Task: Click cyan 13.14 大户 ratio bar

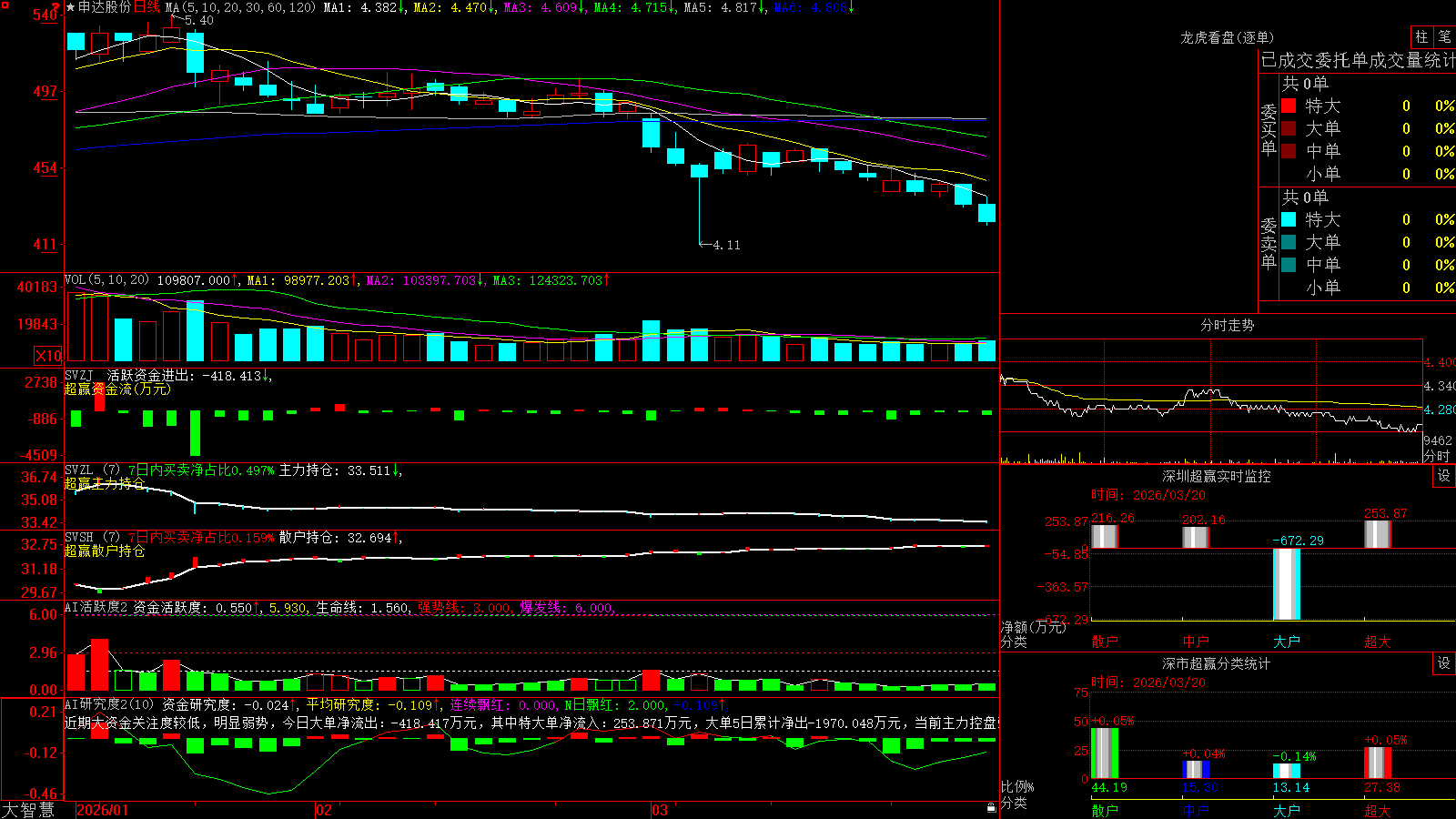Action: coord(1286,771)
